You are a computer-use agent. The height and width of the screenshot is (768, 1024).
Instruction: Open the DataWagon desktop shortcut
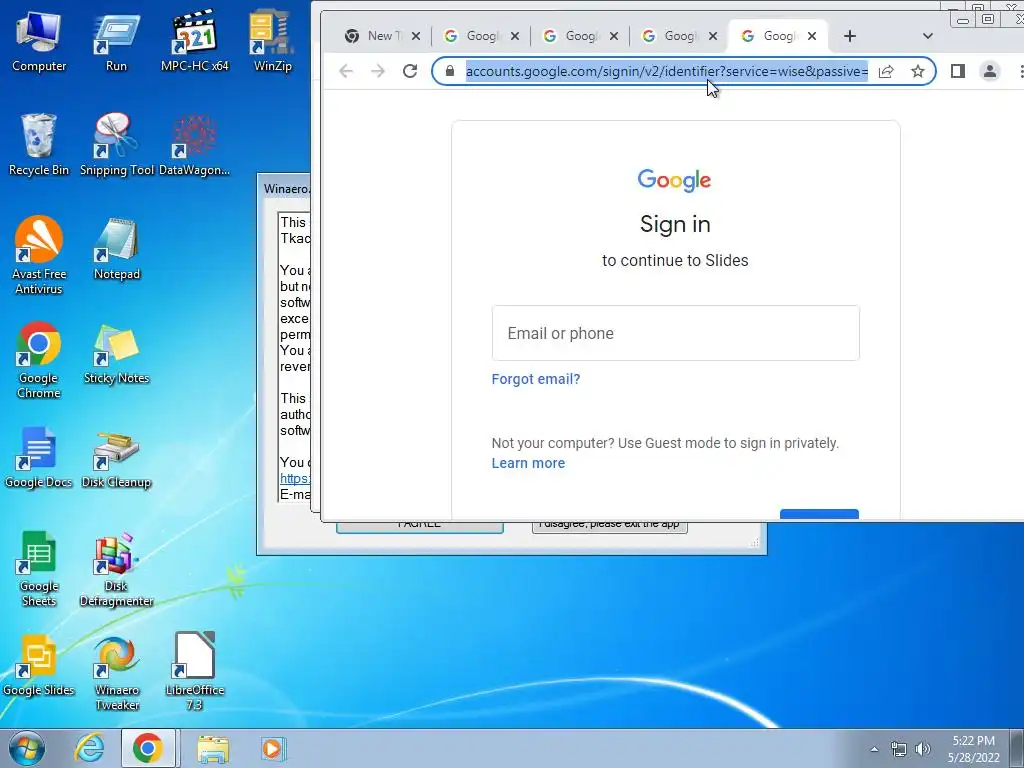tap(195, 144)
